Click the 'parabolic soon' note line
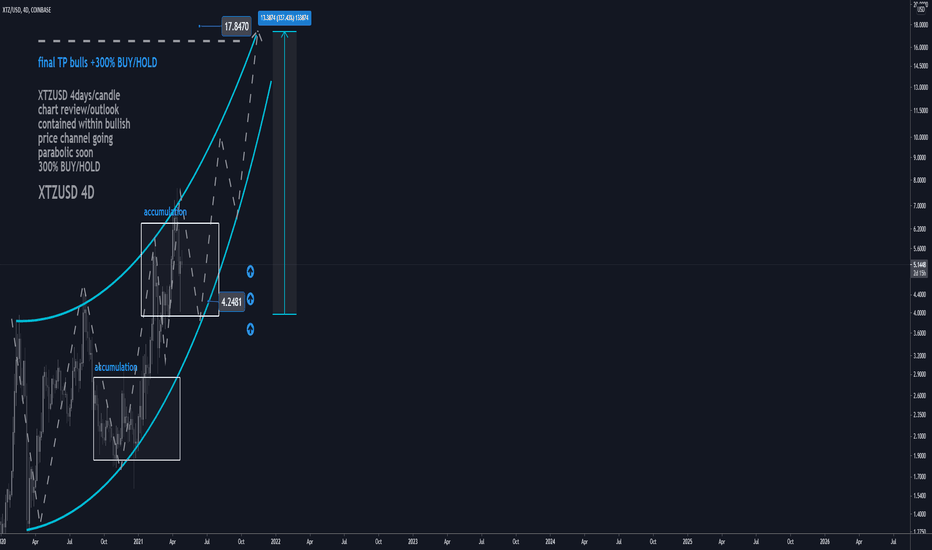Viewport: 932px width, 550px height. click(65, 152)
